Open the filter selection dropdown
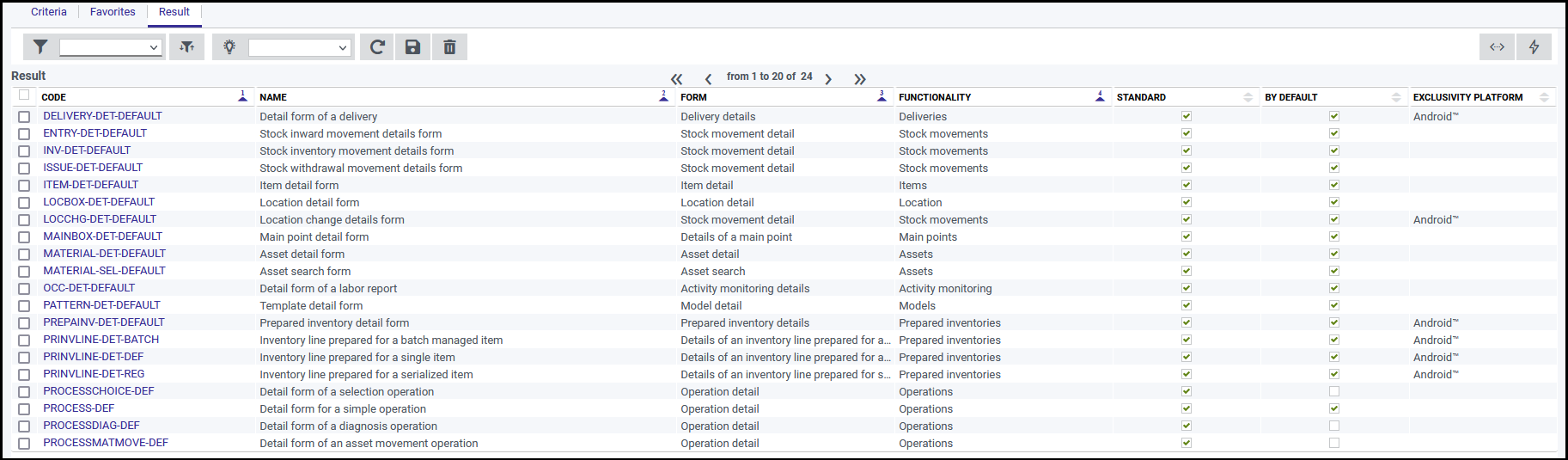This screenshot has width=1568, height=460. click(111, 47)
